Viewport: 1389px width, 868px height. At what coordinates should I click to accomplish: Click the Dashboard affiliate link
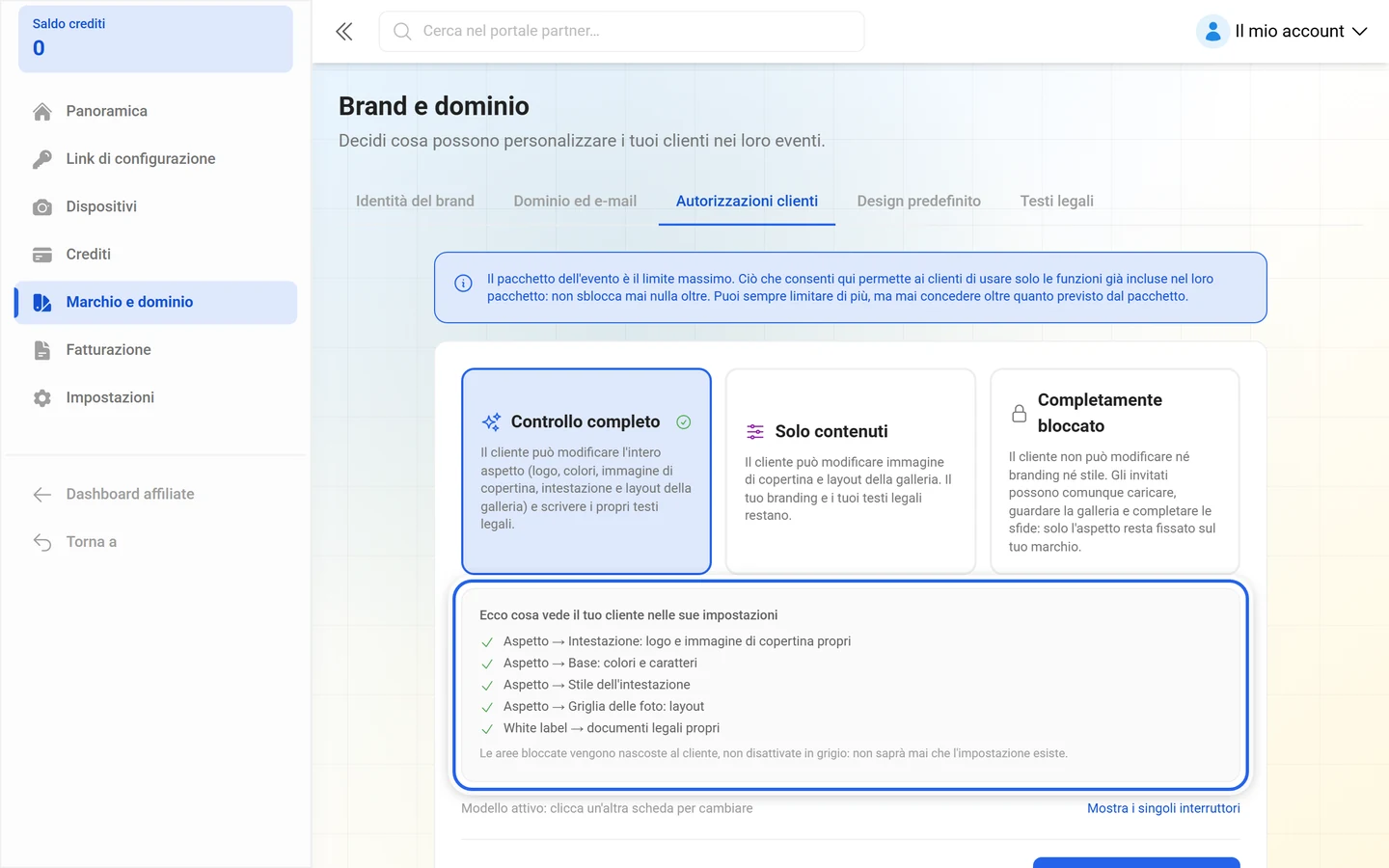click(x=155, y=494)
